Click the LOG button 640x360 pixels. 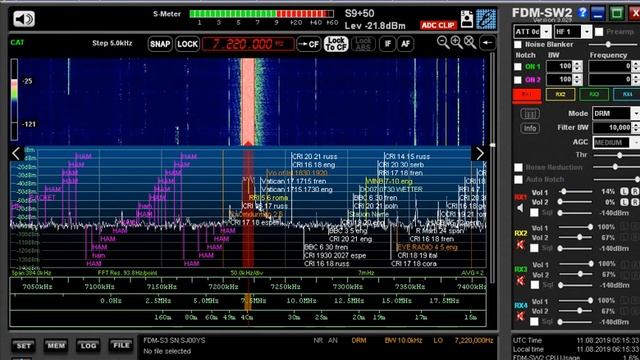coord(88,346)
